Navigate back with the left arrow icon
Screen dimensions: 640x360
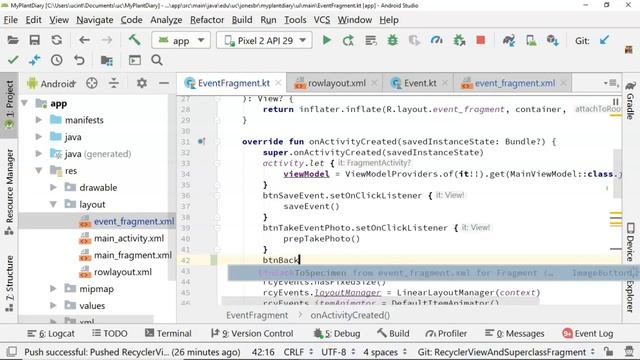[84, 40]
